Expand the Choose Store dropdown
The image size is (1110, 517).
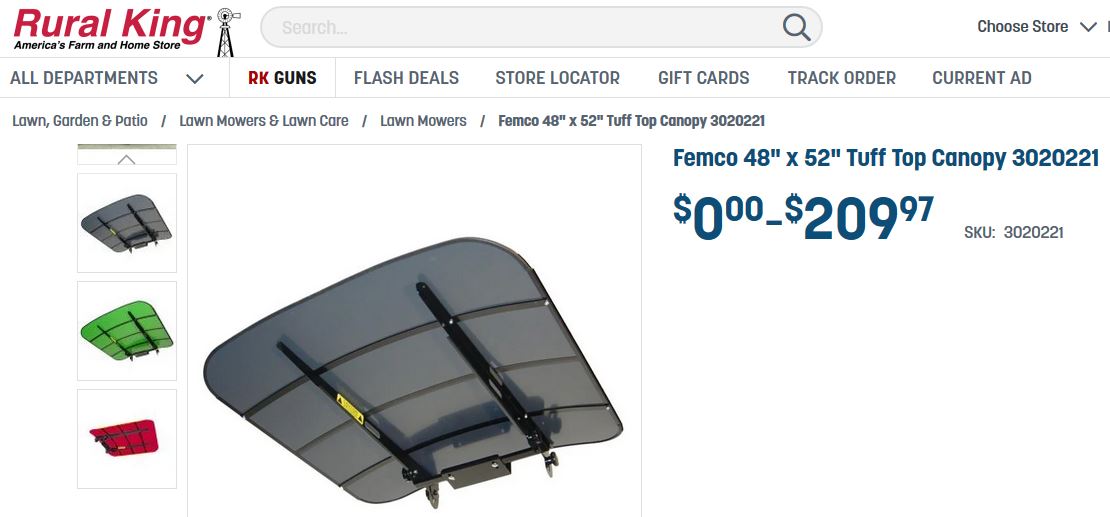tap(1036, 27)
